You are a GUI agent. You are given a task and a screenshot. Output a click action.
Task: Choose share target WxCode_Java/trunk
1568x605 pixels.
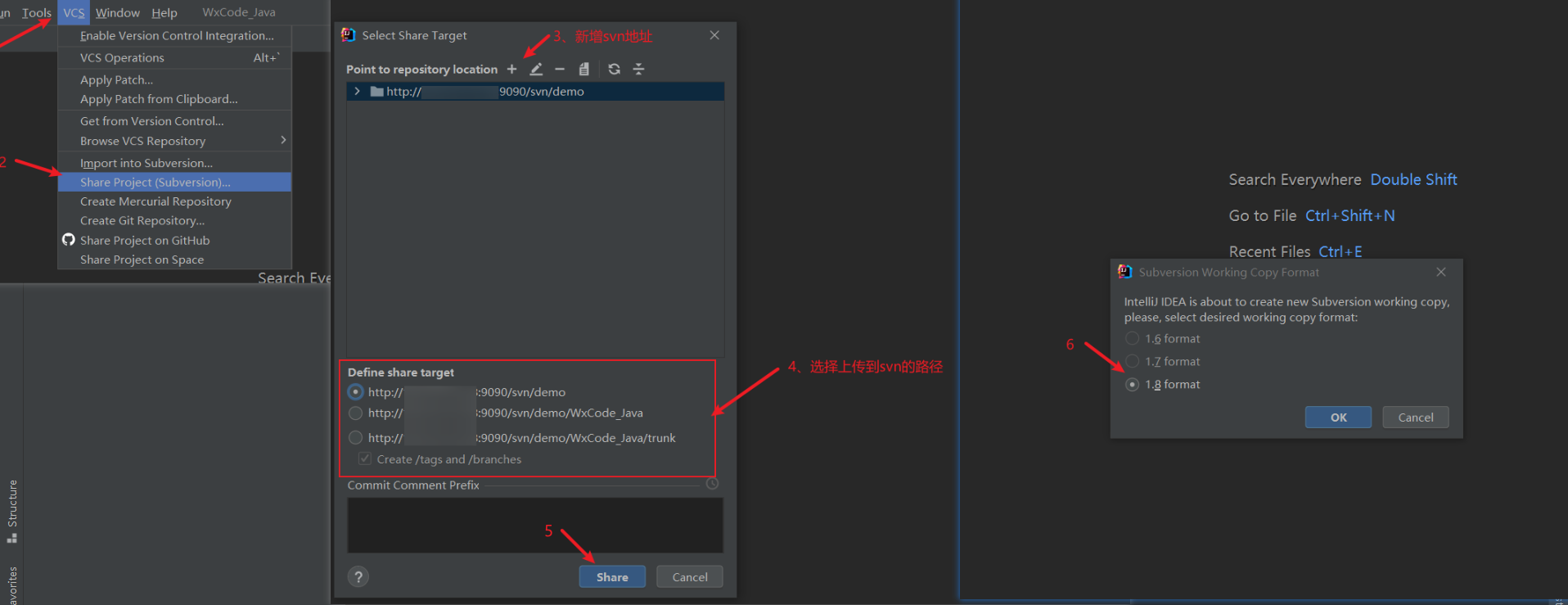(355, 438)
